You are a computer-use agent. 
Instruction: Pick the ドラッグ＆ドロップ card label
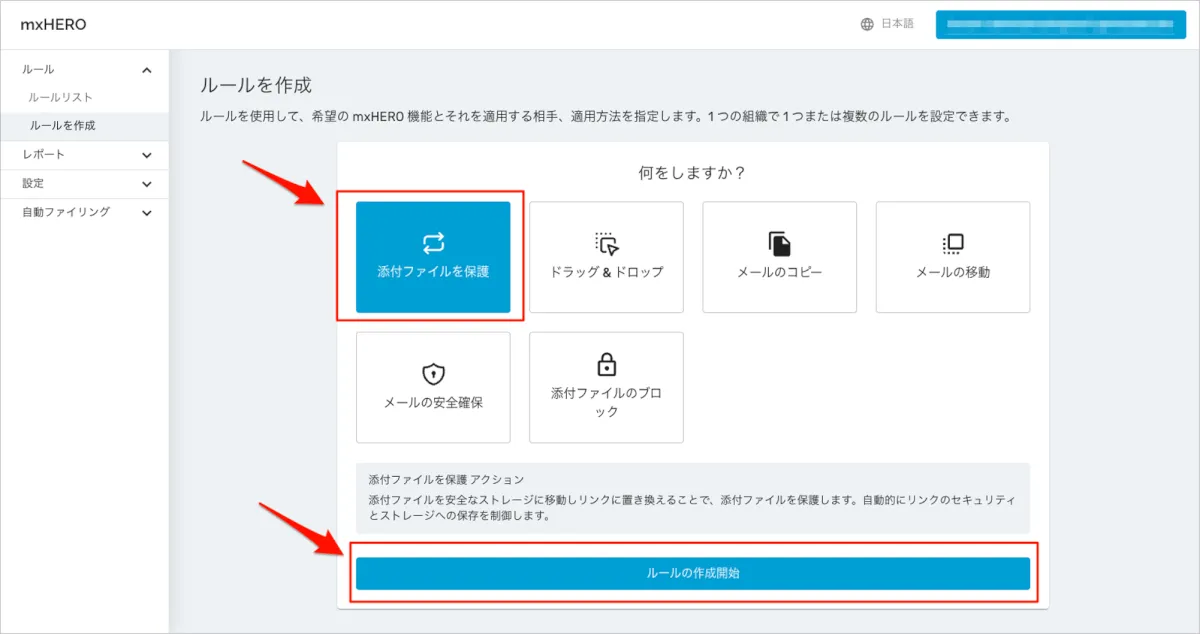click(x=606, y=272)
